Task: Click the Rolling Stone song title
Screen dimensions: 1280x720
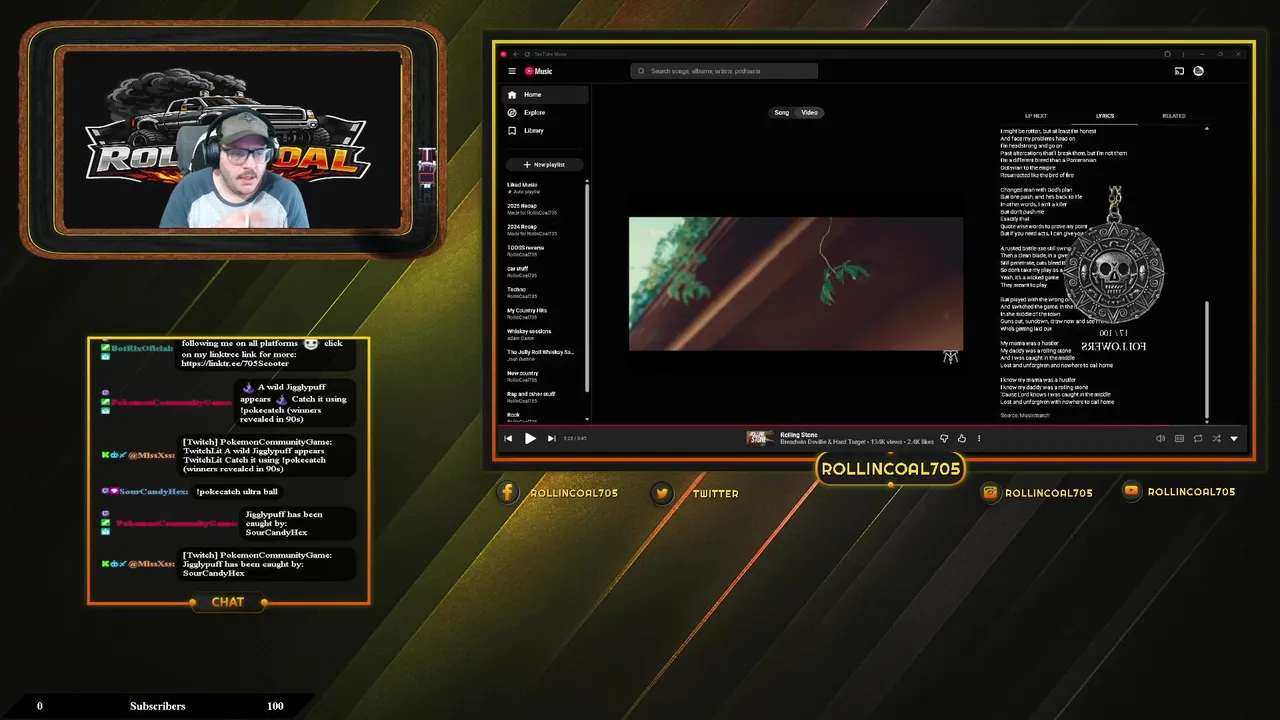Action: pos(799,435)
